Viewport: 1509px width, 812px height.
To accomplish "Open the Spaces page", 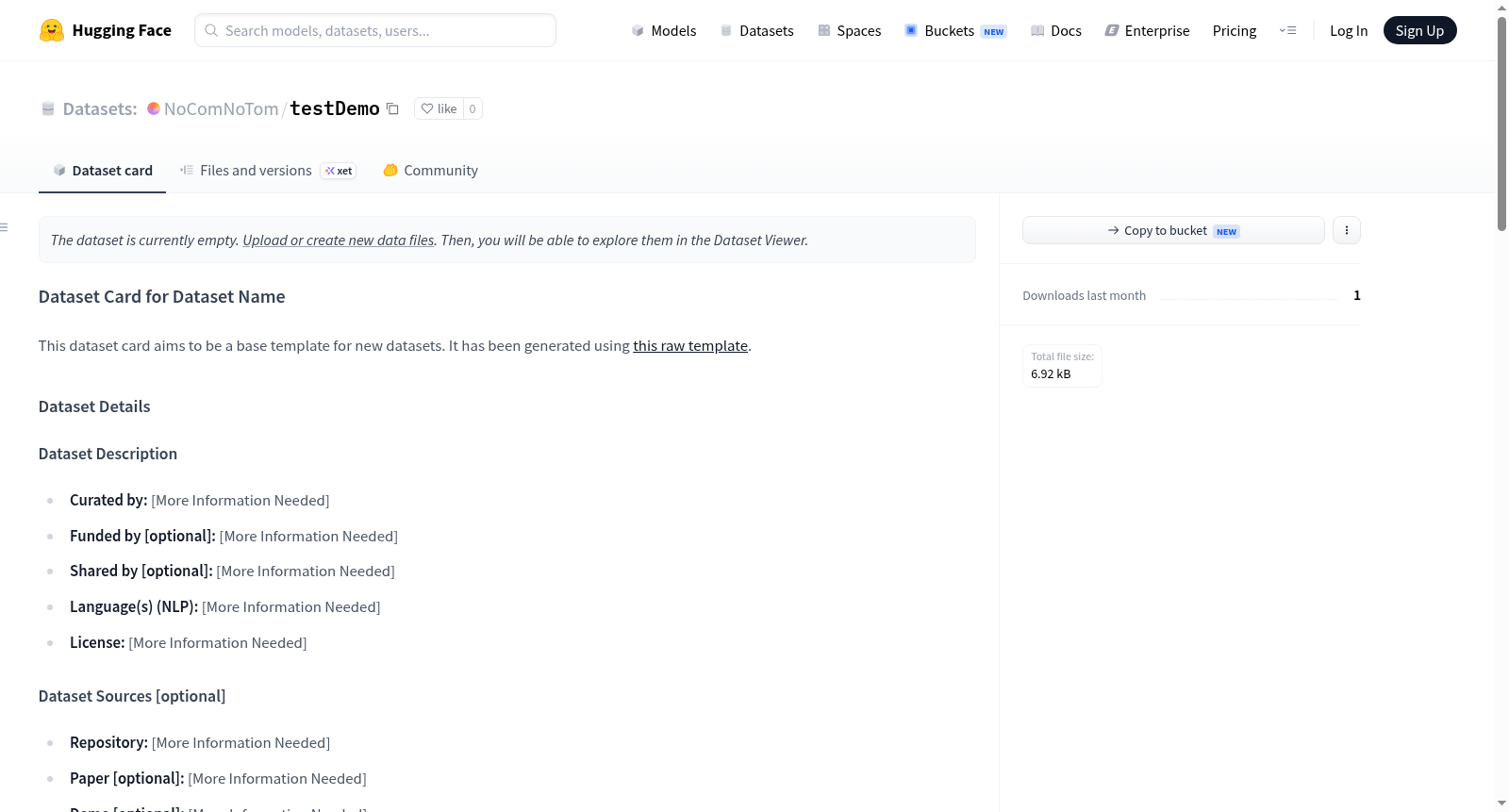I will coord(850,30).
